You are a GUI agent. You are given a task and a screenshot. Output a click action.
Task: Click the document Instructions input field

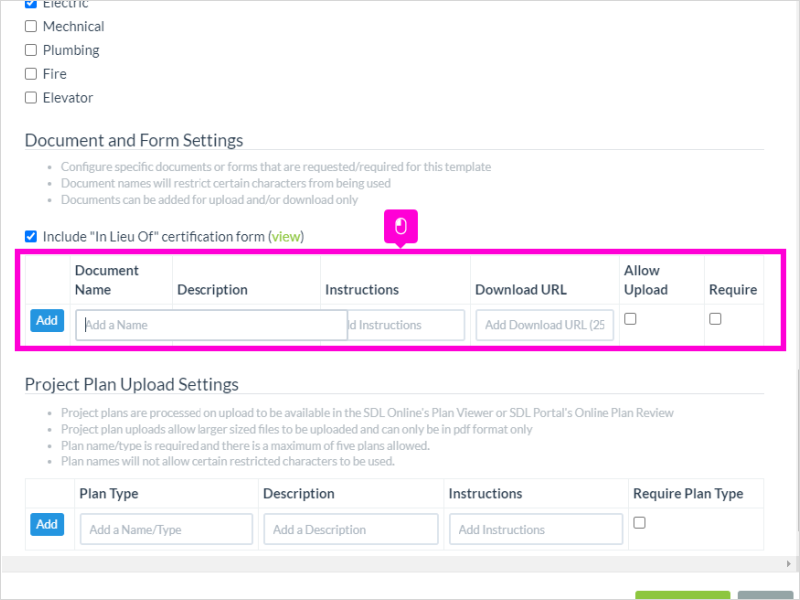point(406,325)
